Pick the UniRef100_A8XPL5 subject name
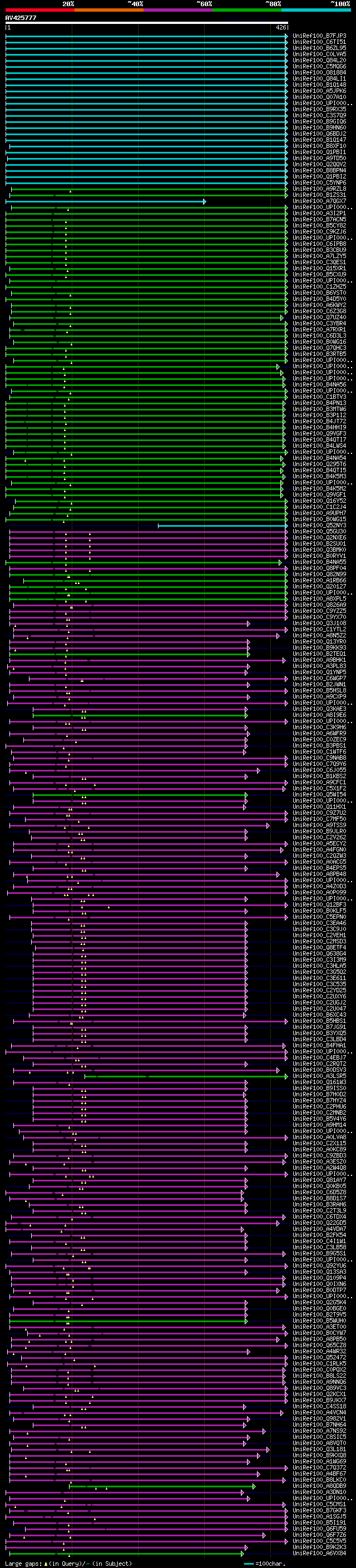 pos(319,599)
